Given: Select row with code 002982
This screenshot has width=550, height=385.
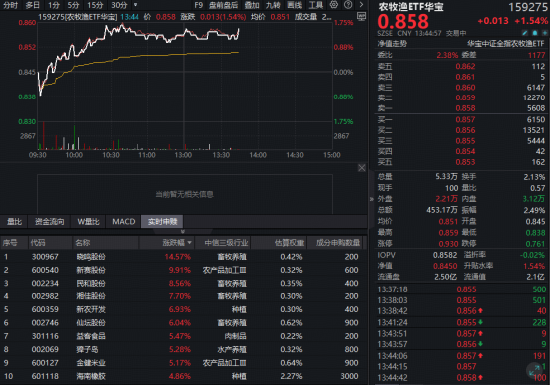Looking at the screenshot, I should pos(183,296).
